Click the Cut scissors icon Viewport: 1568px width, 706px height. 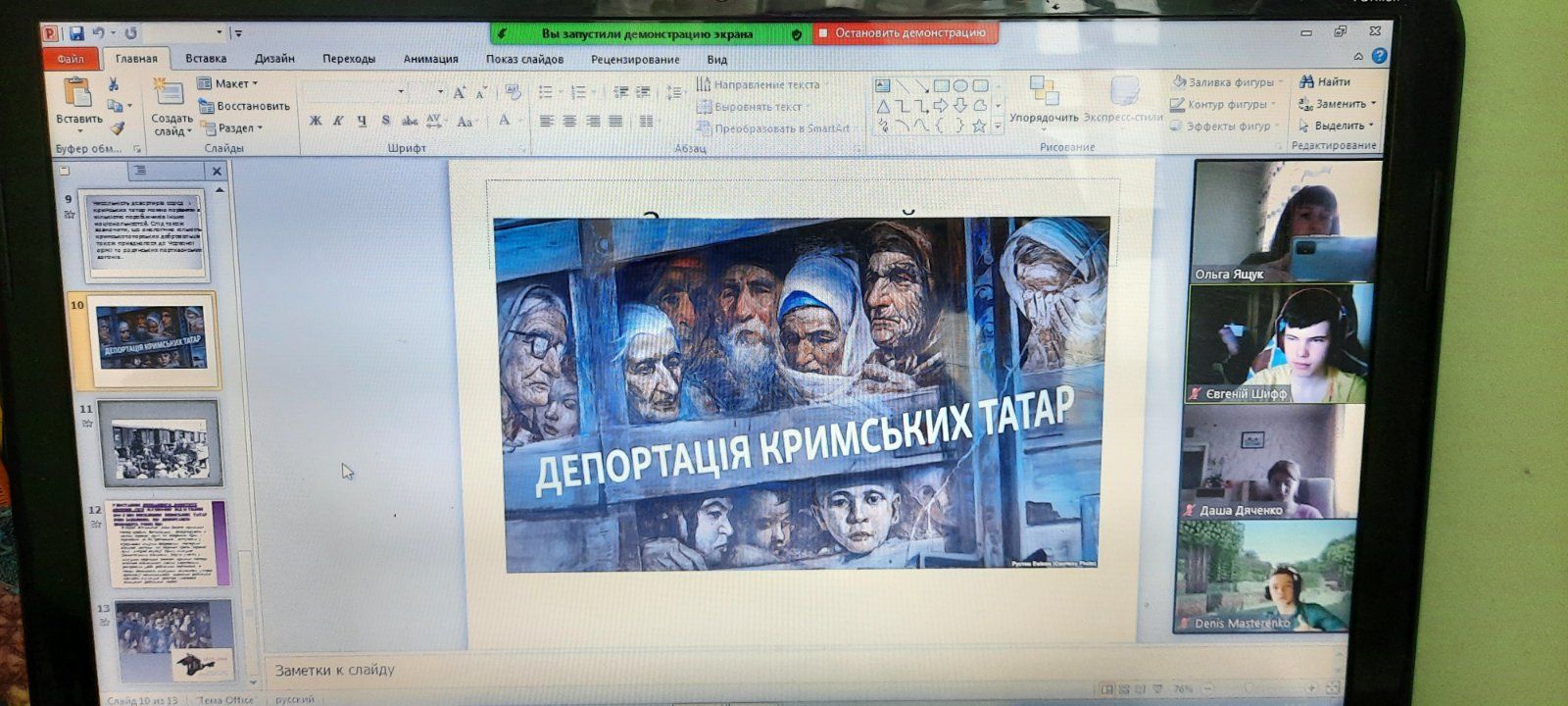tap(114, 84)
